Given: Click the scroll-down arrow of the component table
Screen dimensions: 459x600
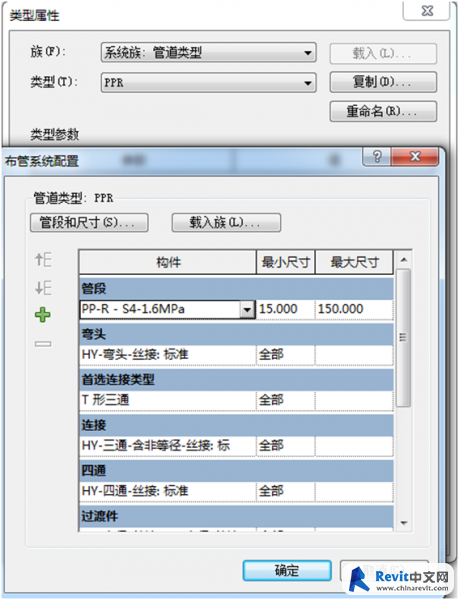Looking at the screenshot, I should point(404,523).
